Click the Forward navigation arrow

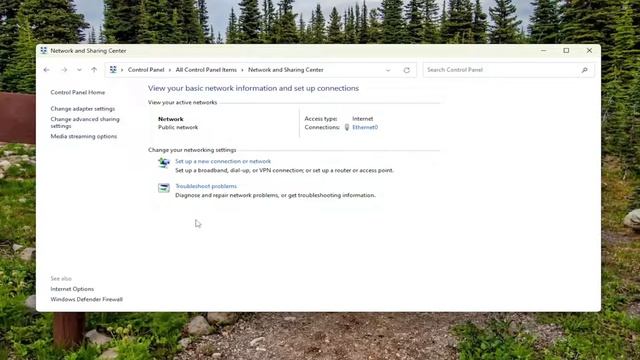64,70
